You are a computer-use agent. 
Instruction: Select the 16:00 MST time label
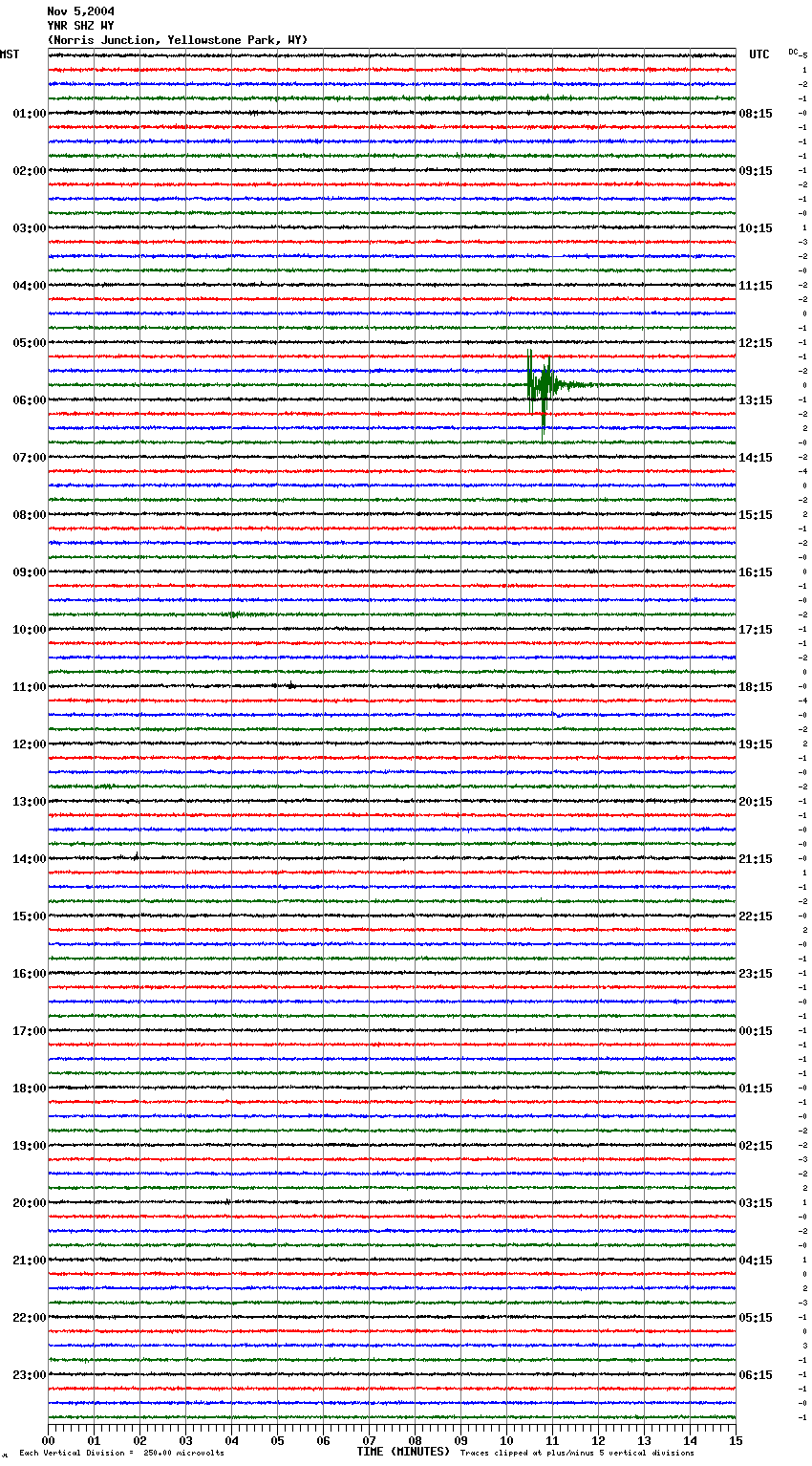(x=30, y=974)
